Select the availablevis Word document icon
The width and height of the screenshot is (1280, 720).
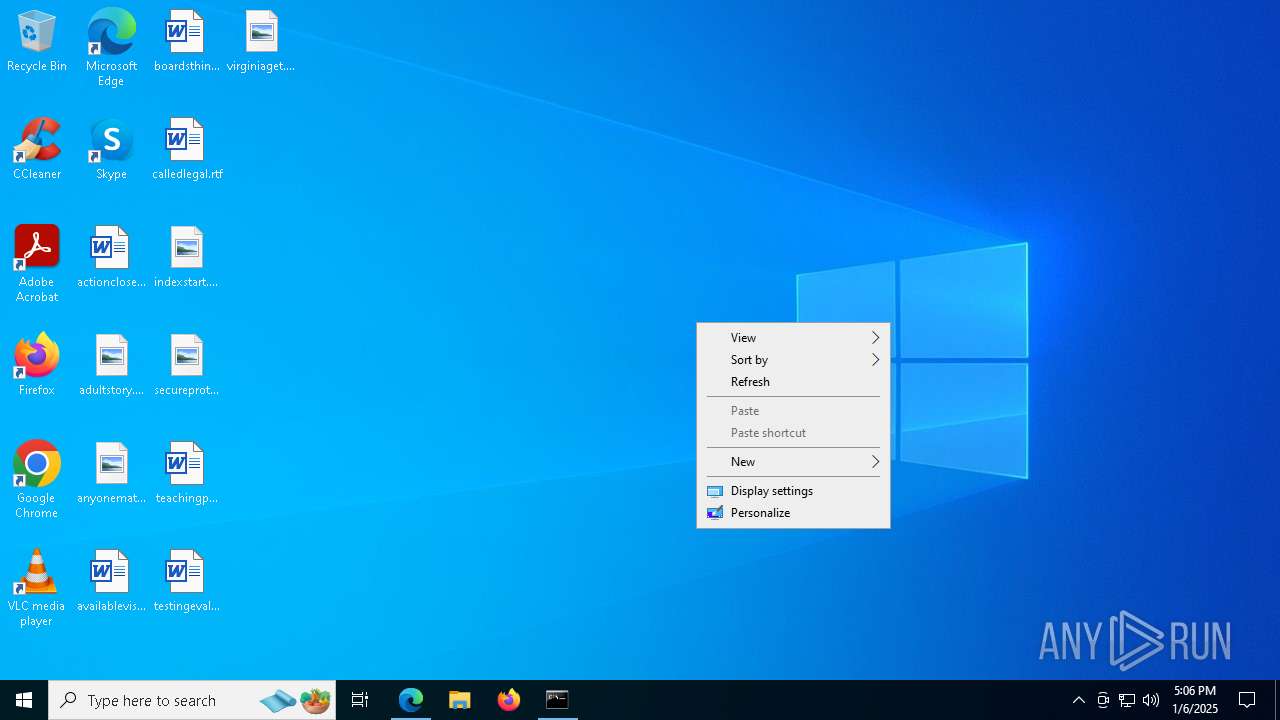tap(111, 582)
